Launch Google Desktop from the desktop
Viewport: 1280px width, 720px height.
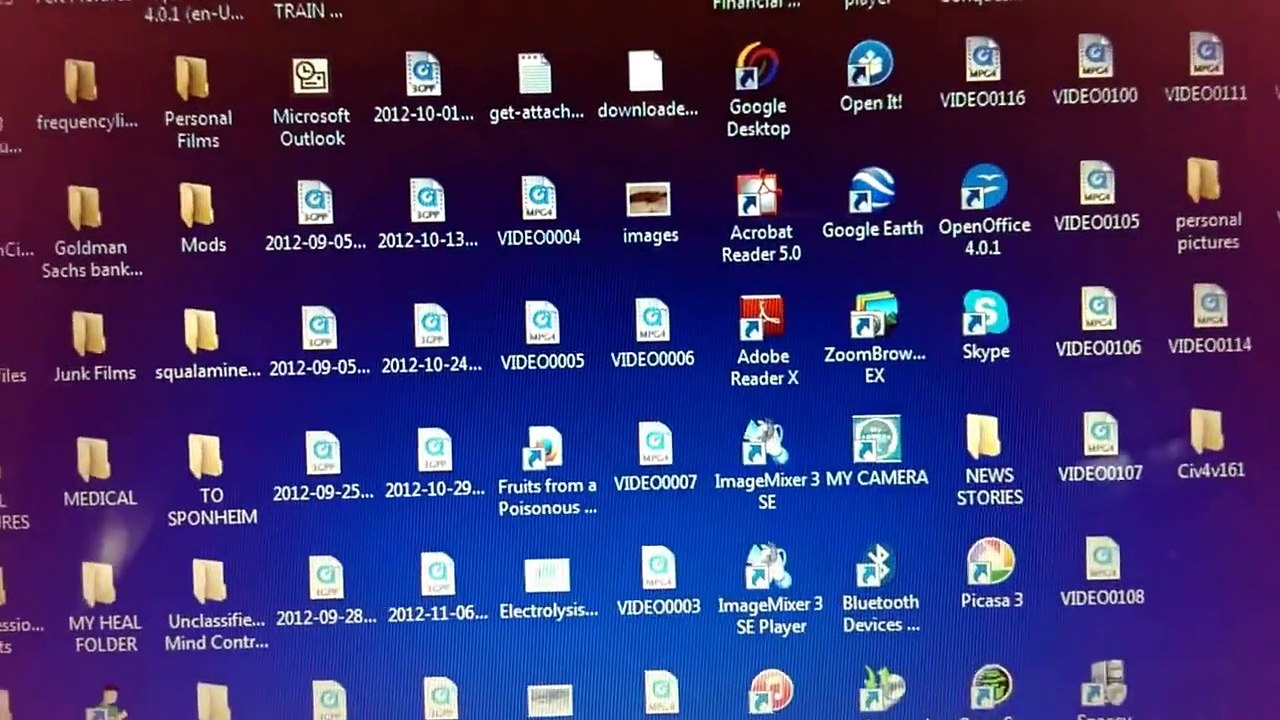(756, 67)
